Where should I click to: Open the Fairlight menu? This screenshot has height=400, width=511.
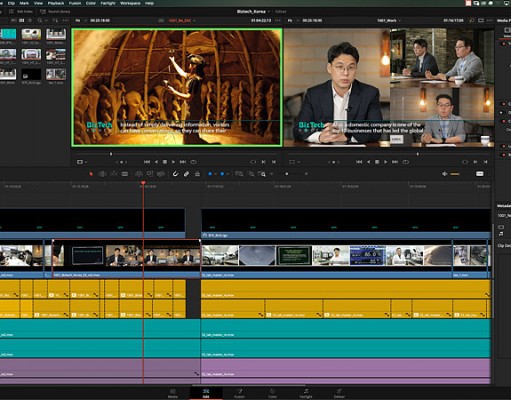pyautogui.click(x=108, y=3)
